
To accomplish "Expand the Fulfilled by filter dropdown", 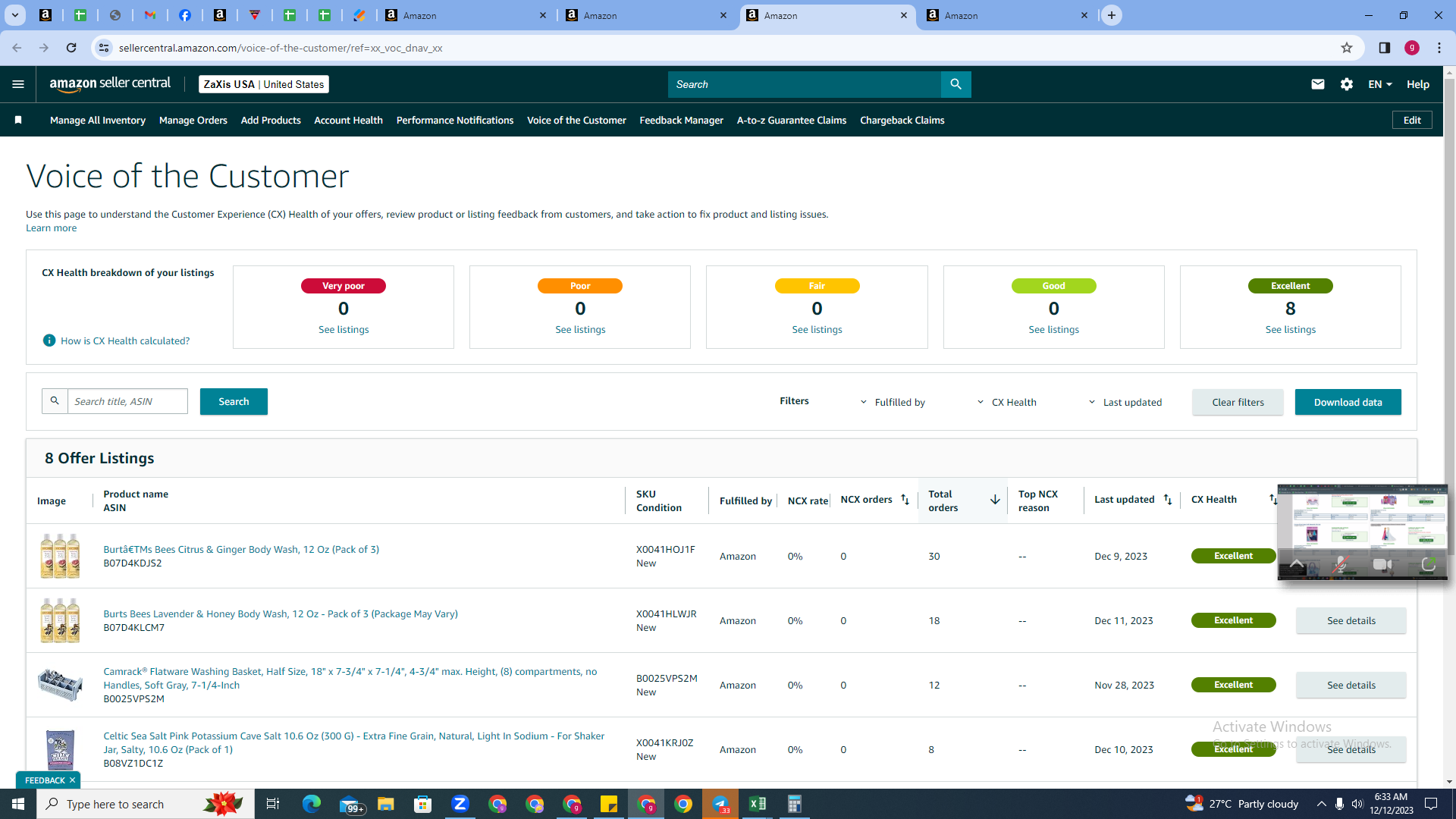I will tap(893, 402).
